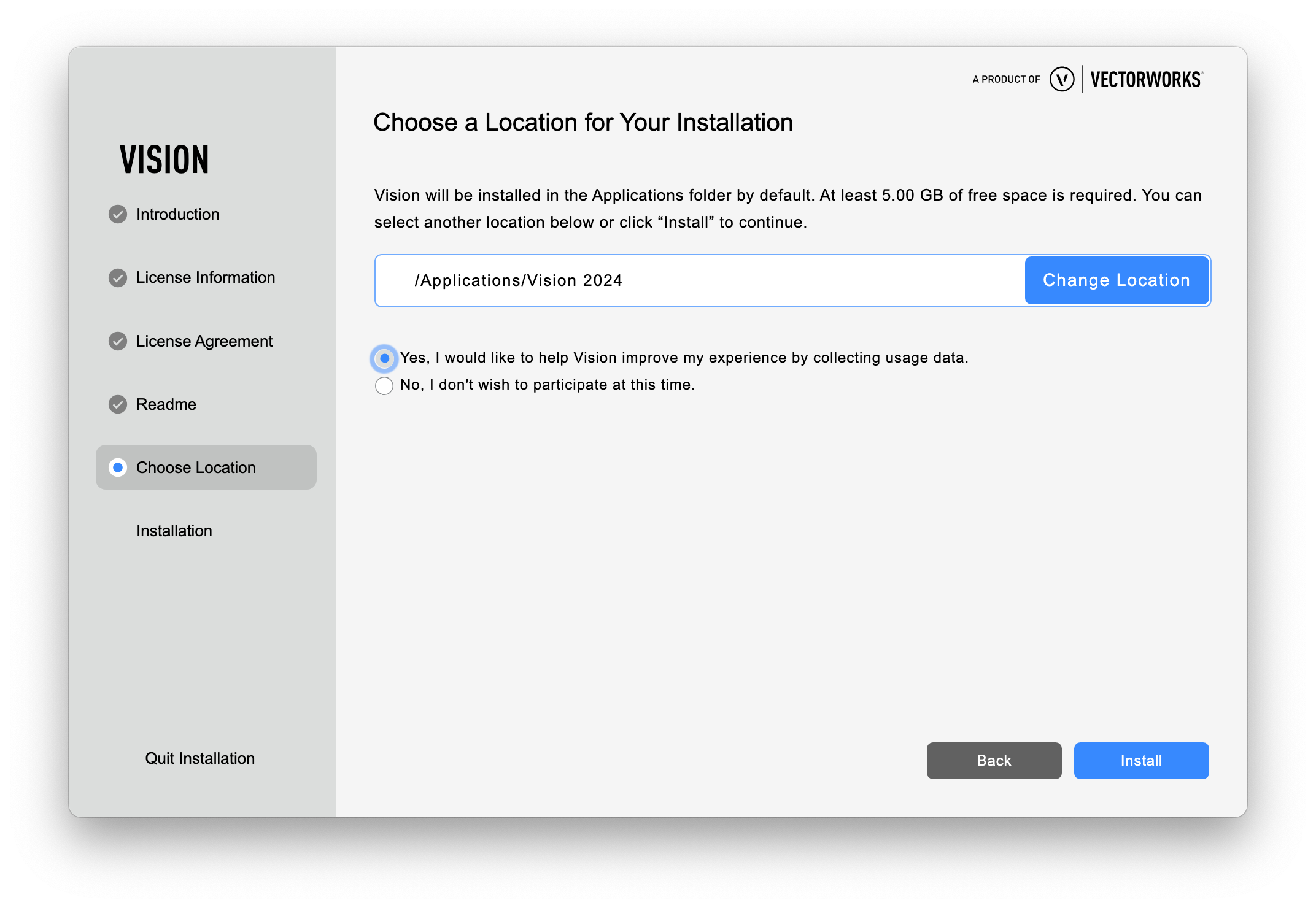Image resolution: width=1316 pixels, height=908 pixels.
Task: Click the /Applications/Vision 2024 path field
Action: click(x=700, y=280)
